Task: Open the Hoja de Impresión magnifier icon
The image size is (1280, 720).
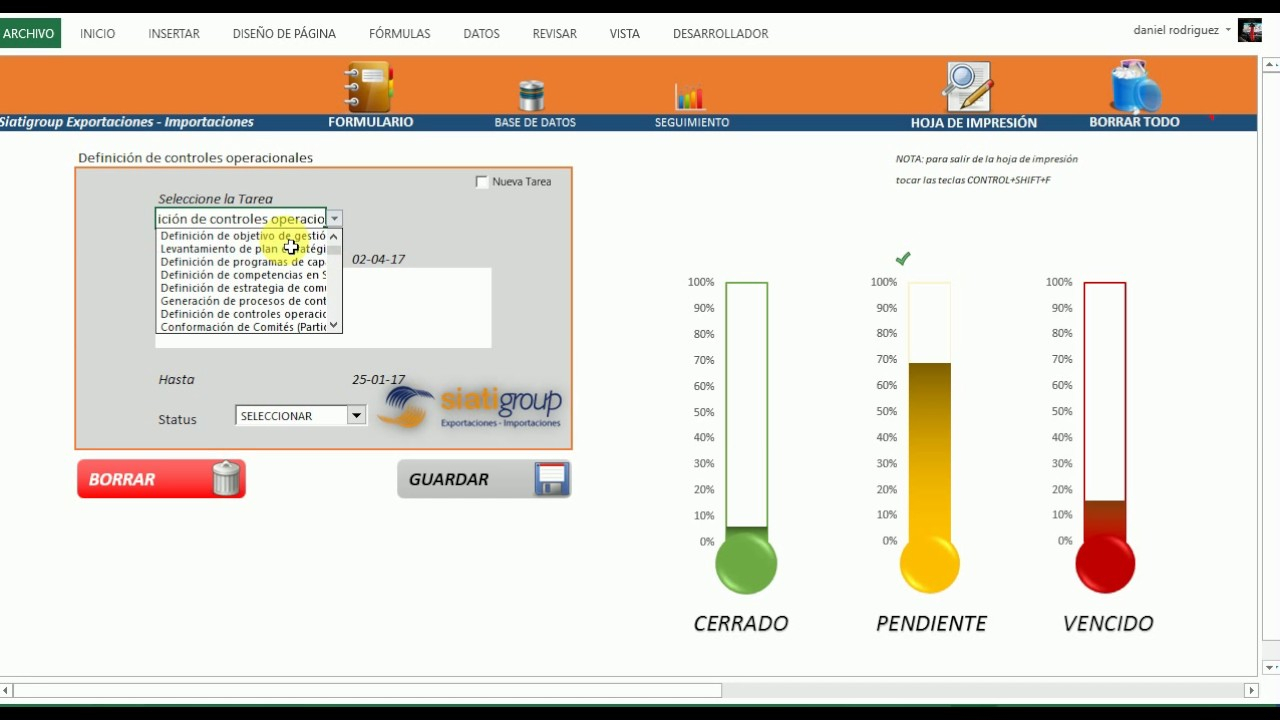Action: 968,87
